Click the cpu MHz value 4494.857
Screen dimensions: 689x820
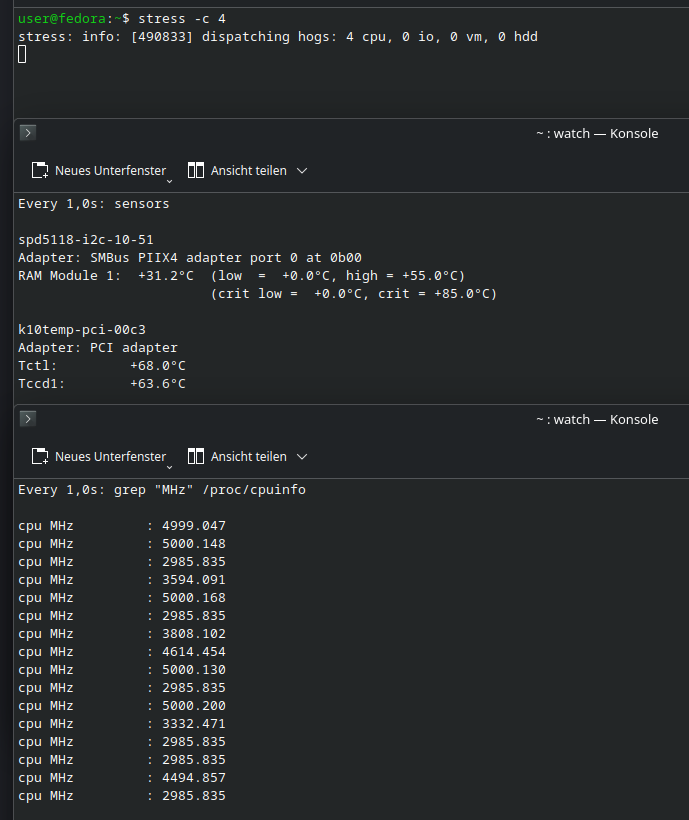click(x=194, y=778)
